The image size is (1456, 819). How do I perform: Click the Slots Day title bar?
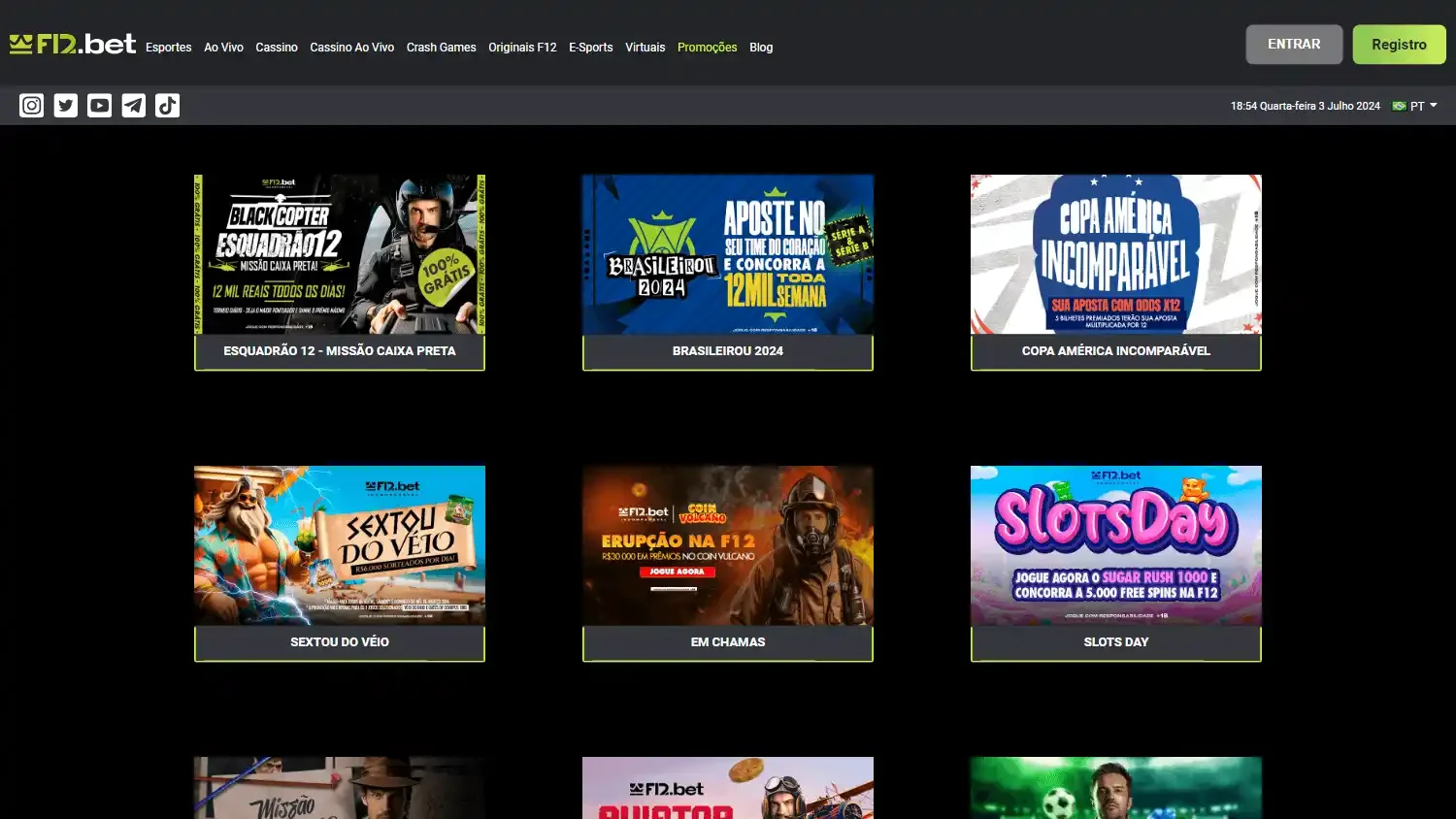point(1116,642)
